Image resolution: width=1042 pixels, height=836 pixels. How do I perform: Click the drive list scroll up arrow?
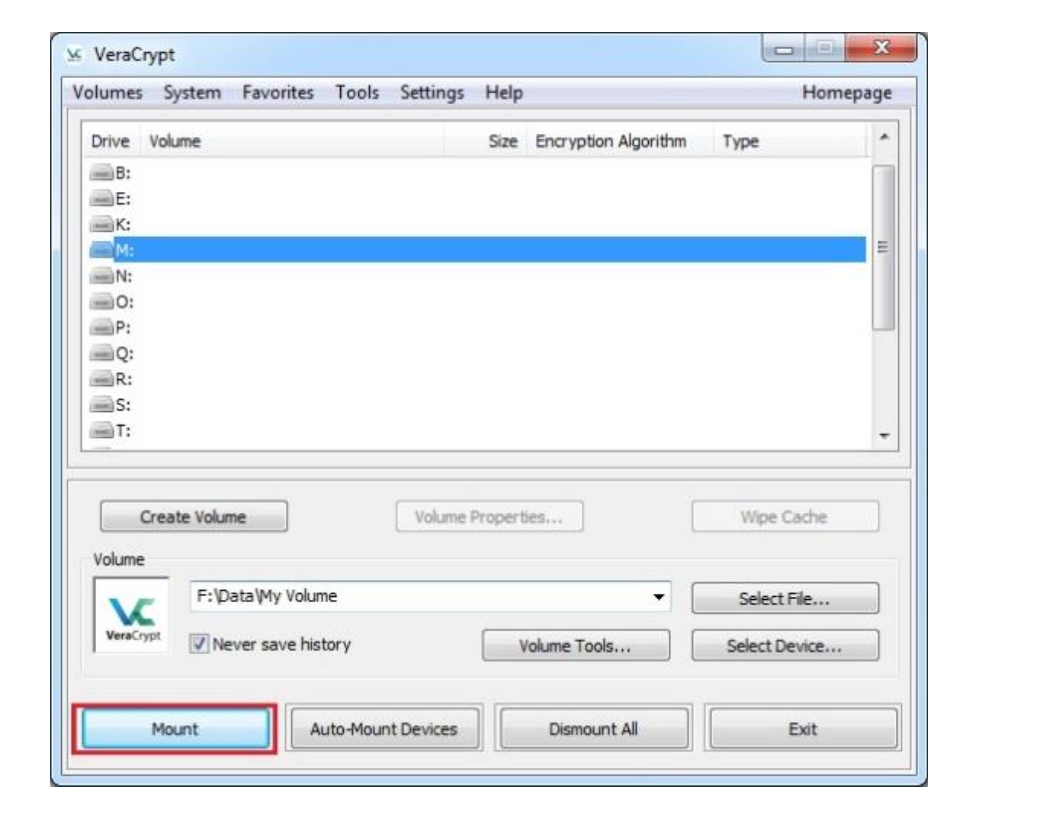pos(884,137)
